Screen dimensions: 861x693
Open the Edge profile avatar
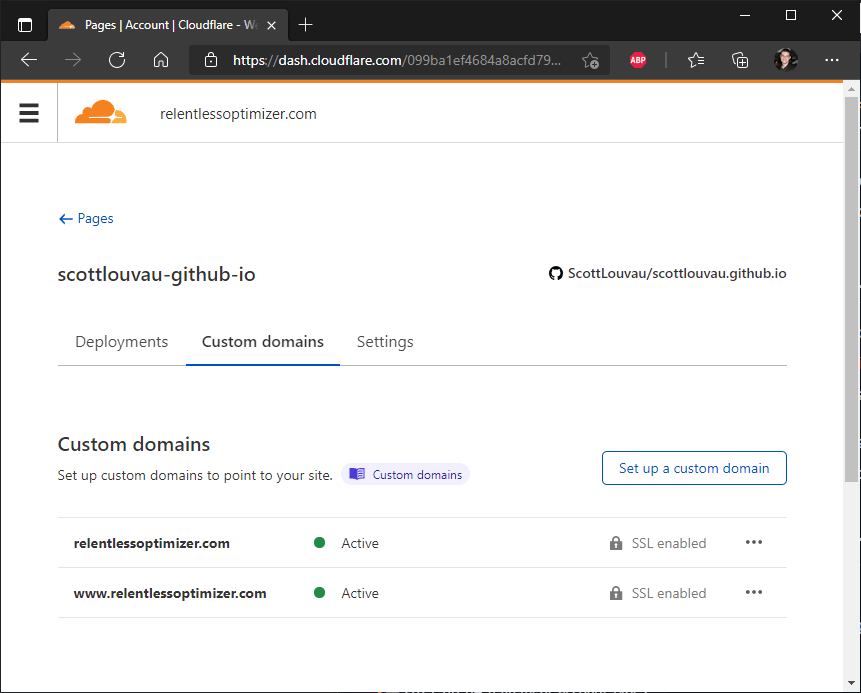786,60
